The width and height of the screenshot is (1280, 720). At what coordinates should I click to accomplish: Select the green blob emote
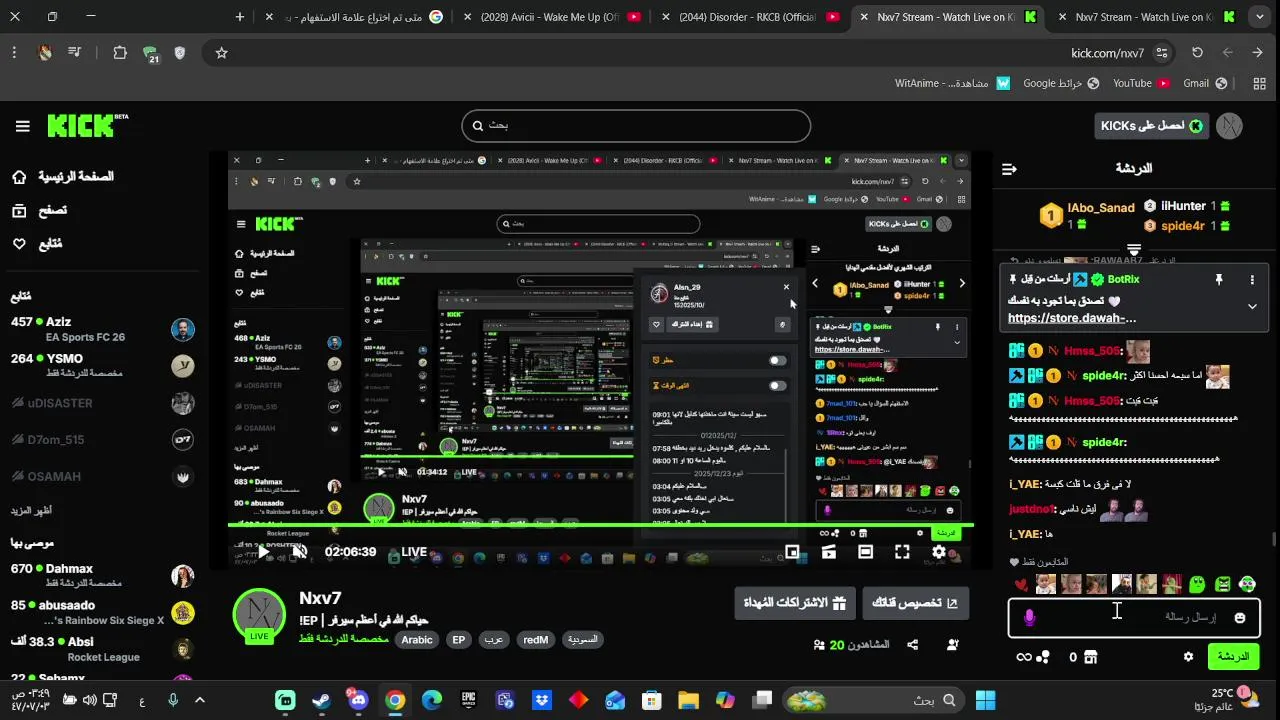coord(1197,584)
